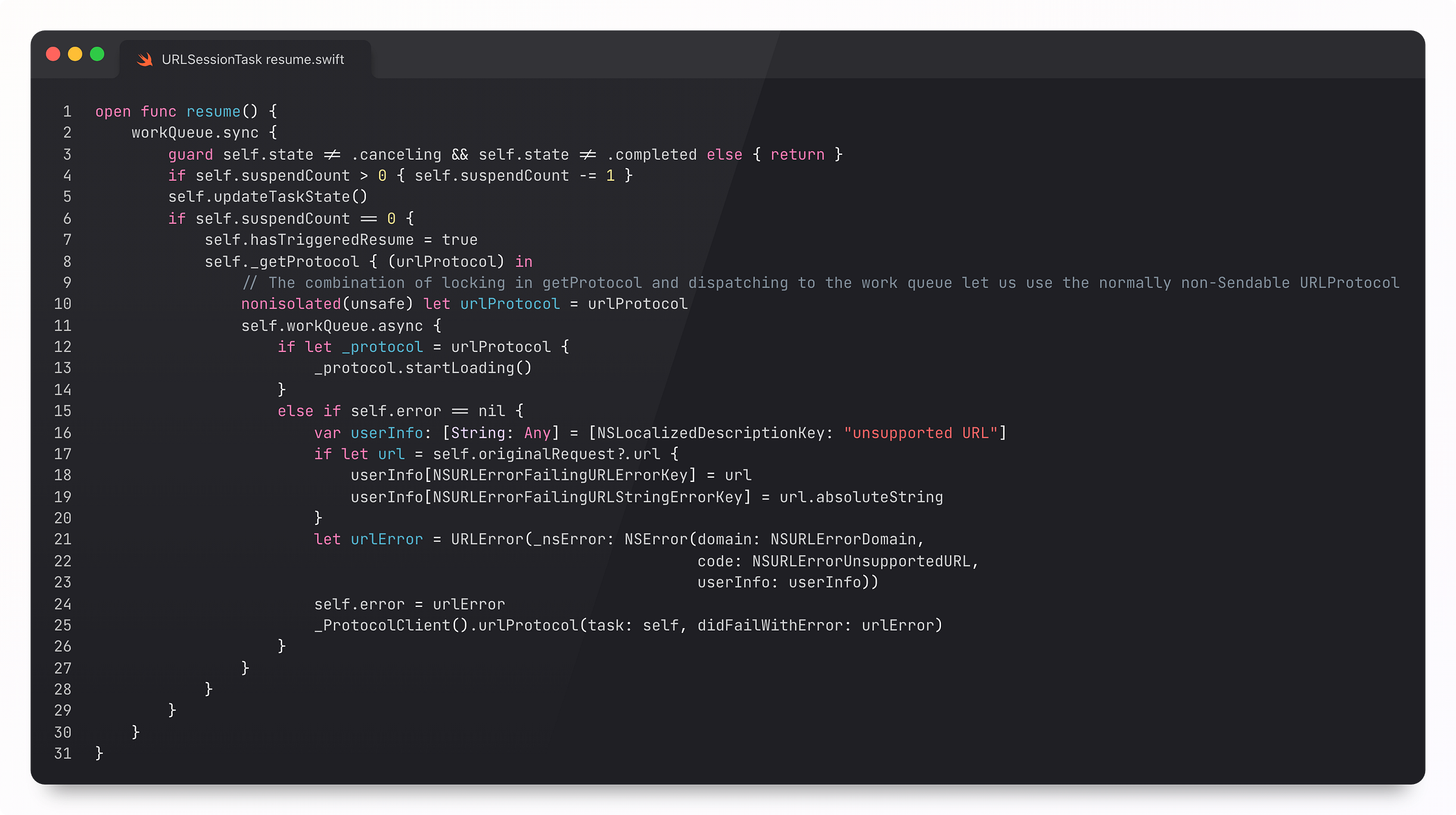The width and height of the screenshot is (1456, 815).
Task: Click hasTriggeredResume on line 7
Action: click(x=331, y=240)
